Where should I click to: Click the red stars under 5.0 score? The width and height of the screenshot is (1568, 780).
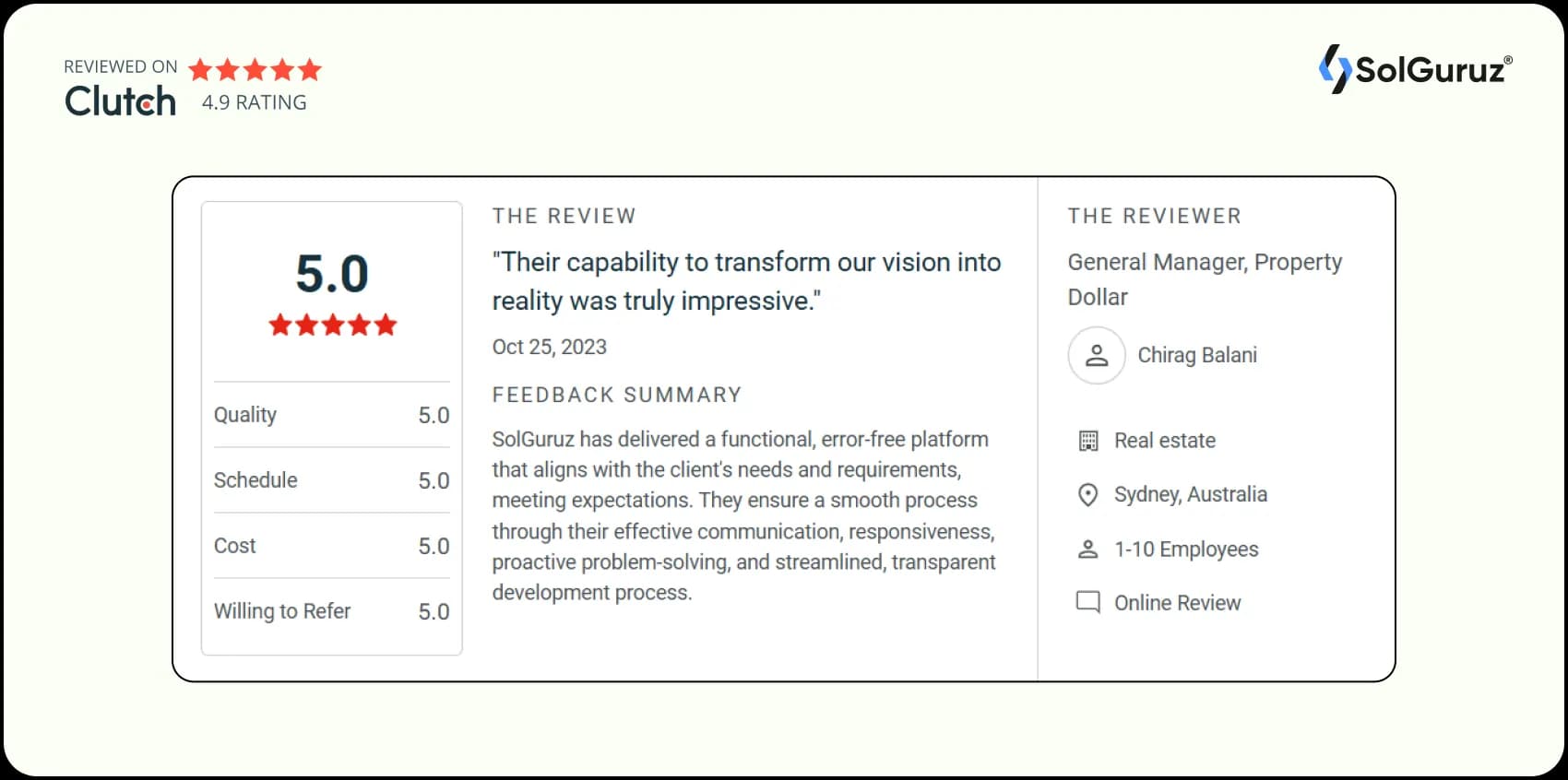tap(332, 325)
